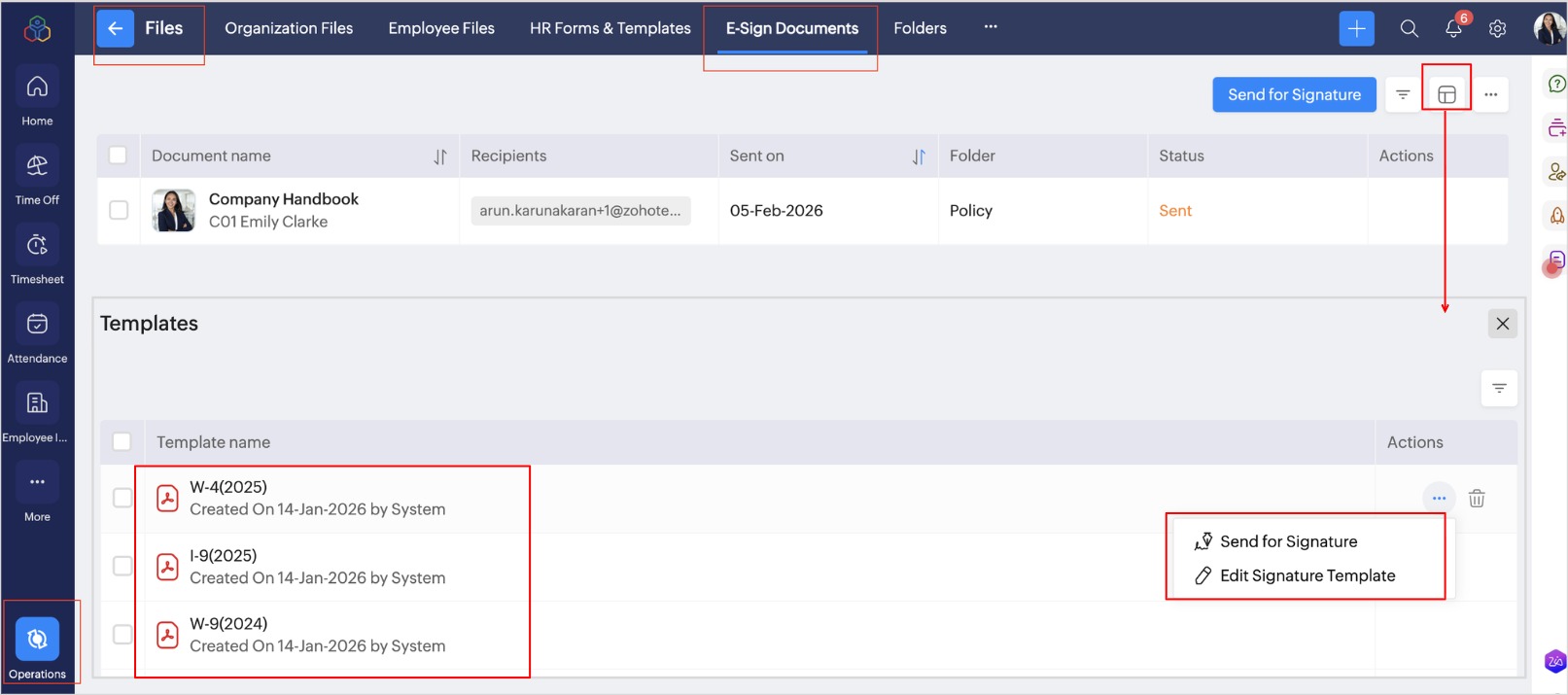Open the settings gear icon
Viewport: 1568px width, 695px height.
[x=1497, y=28]
